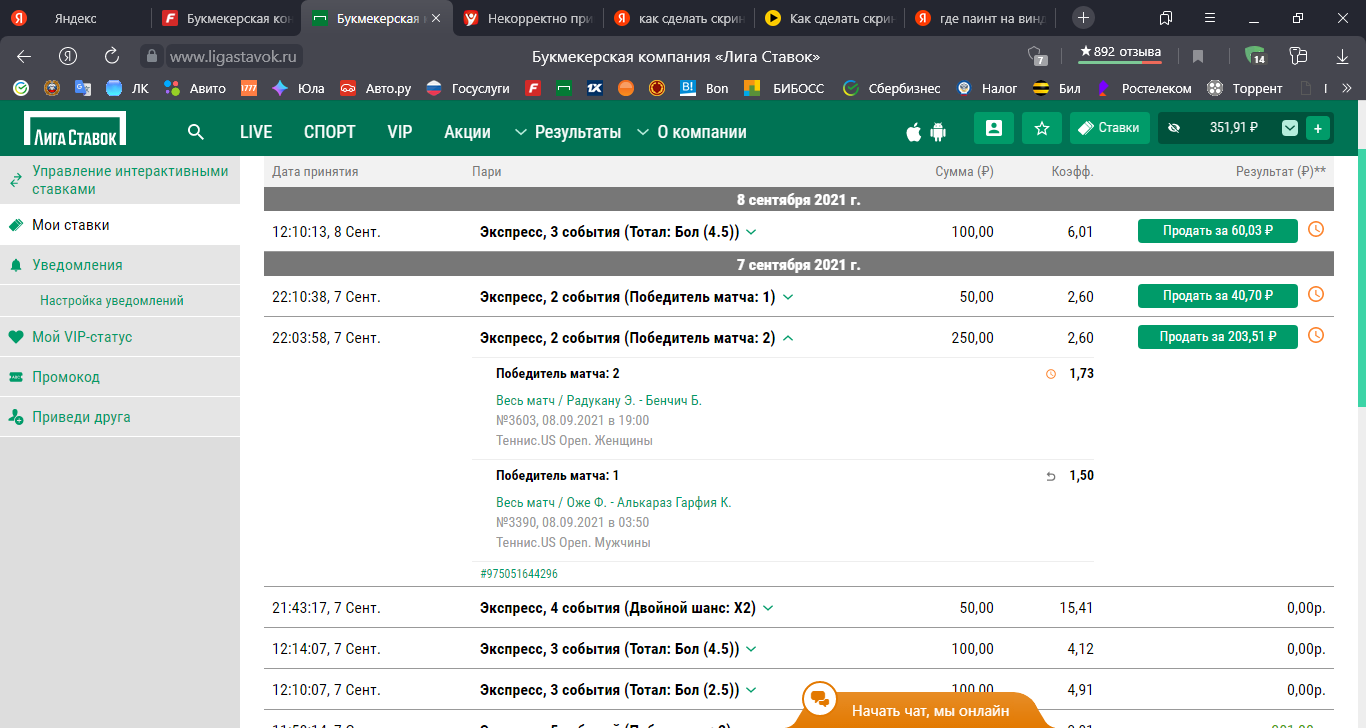
Task: Click the Продать за 203,51 ₽ button
Action: [x=1217, y=337]
